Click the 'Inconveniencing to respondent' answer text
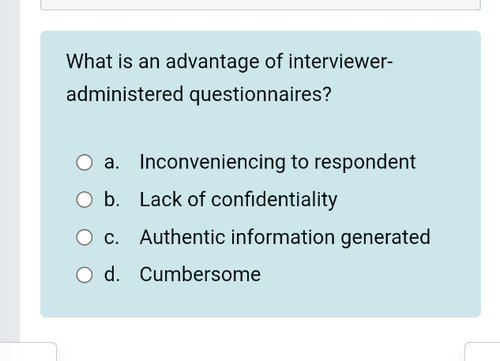This screenshot has width=500, height=361. (277, 162)
